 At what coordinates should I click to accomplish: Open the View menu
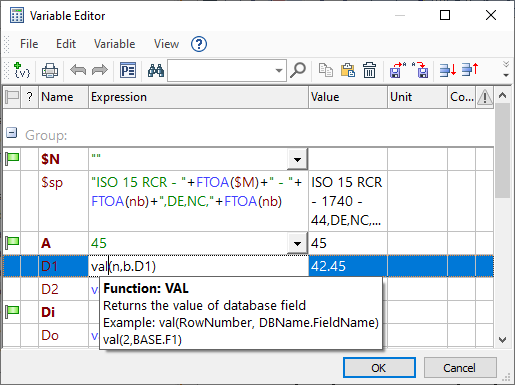coord(166,44)
